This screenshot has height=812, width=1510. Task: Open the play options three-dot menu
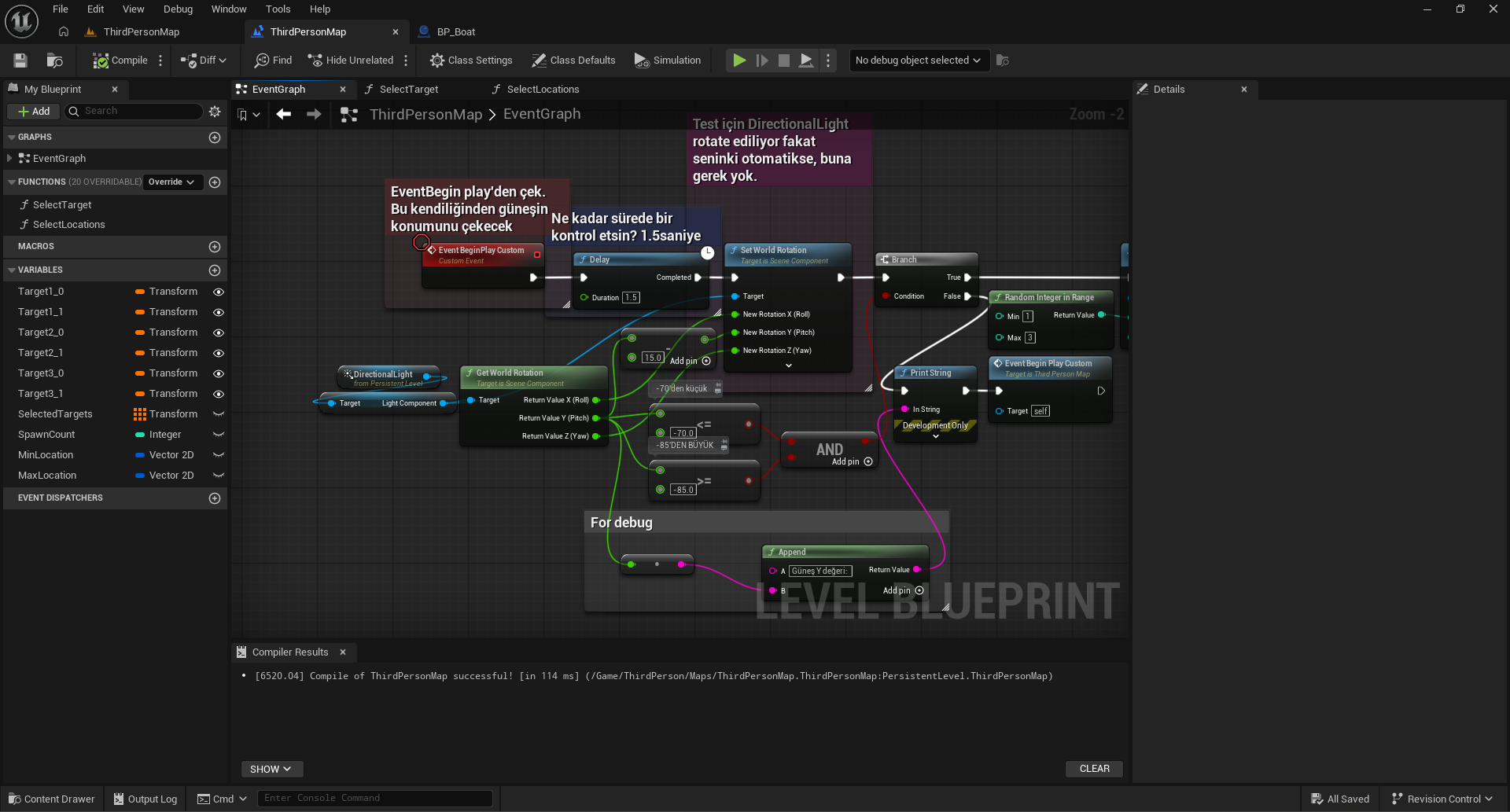coord(828,61)
